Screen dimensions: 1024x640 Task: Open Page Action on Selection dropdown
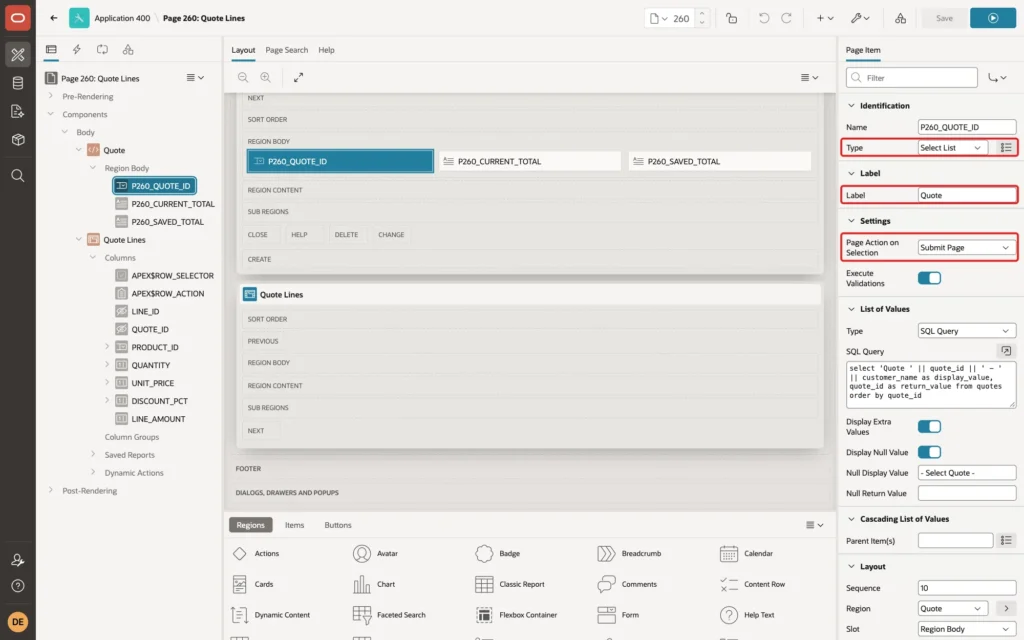point(967,248)
